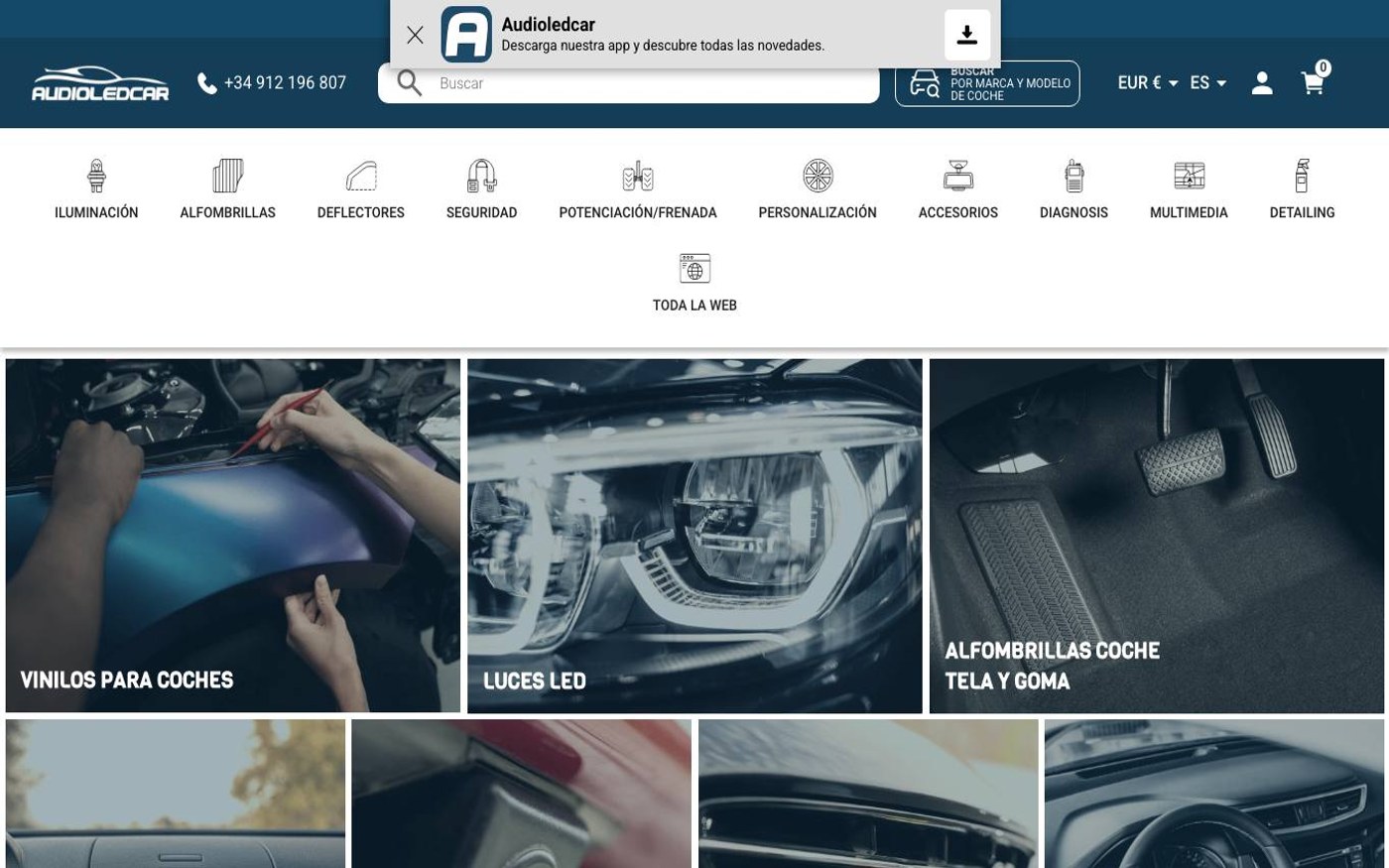Open the Potenciación/Frenada category
Screen dimensions: 1389x868
[x=638, y=212]
